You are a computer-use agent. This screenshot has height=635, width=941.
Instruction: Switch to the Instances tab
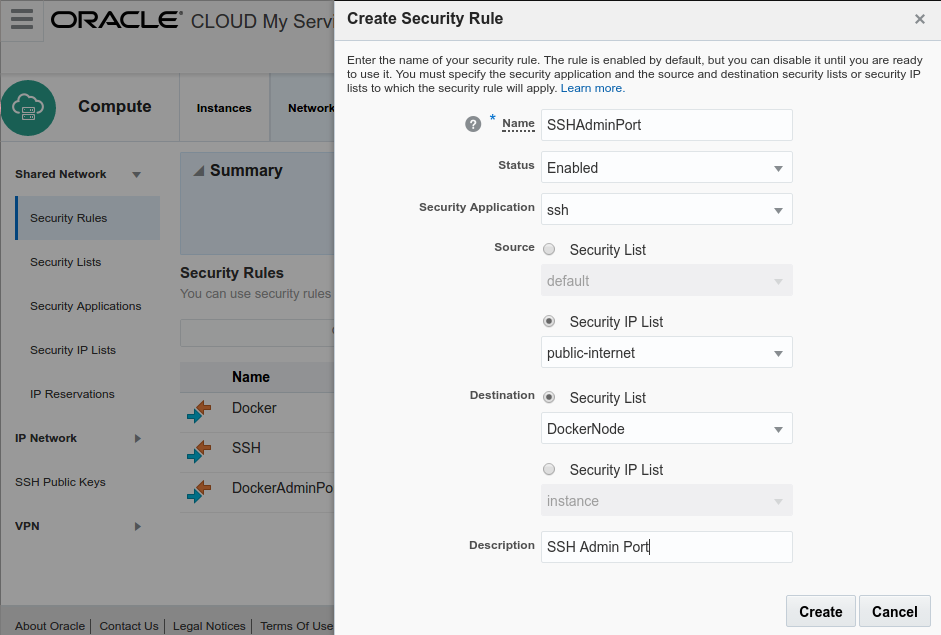point(224,108)
